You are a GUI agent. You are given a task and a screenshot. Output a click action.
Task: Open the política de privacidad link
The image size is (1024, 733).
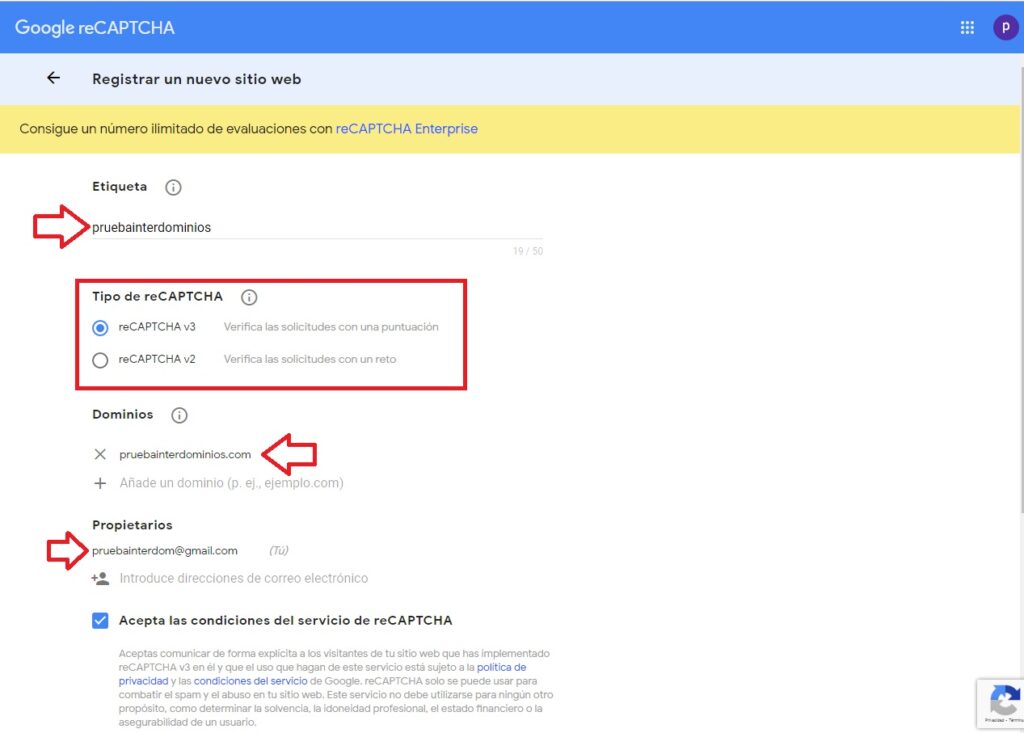323,674
